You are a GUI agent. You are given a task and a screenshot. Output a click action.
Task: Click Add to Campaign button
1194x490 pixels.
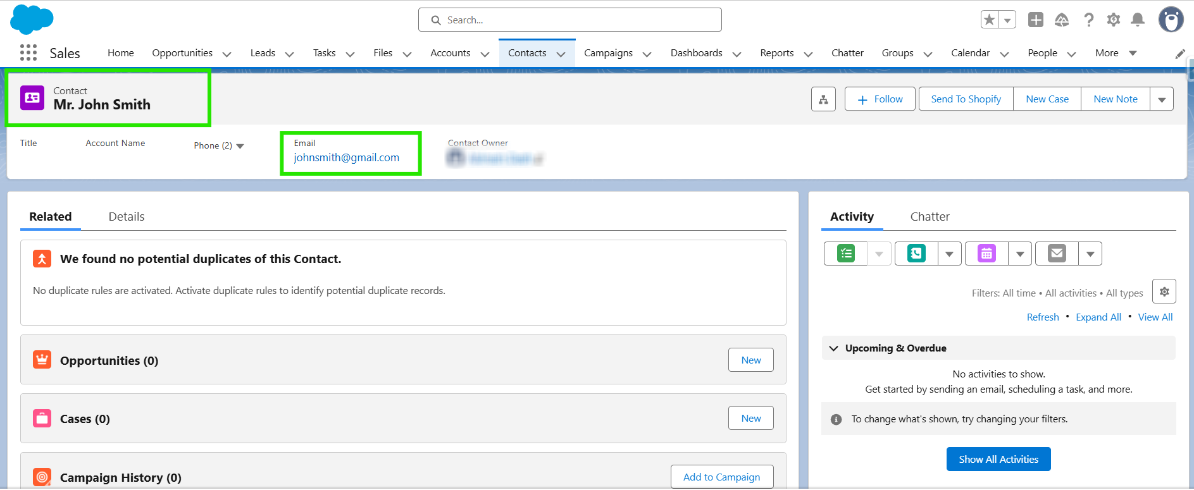[721, 477]
